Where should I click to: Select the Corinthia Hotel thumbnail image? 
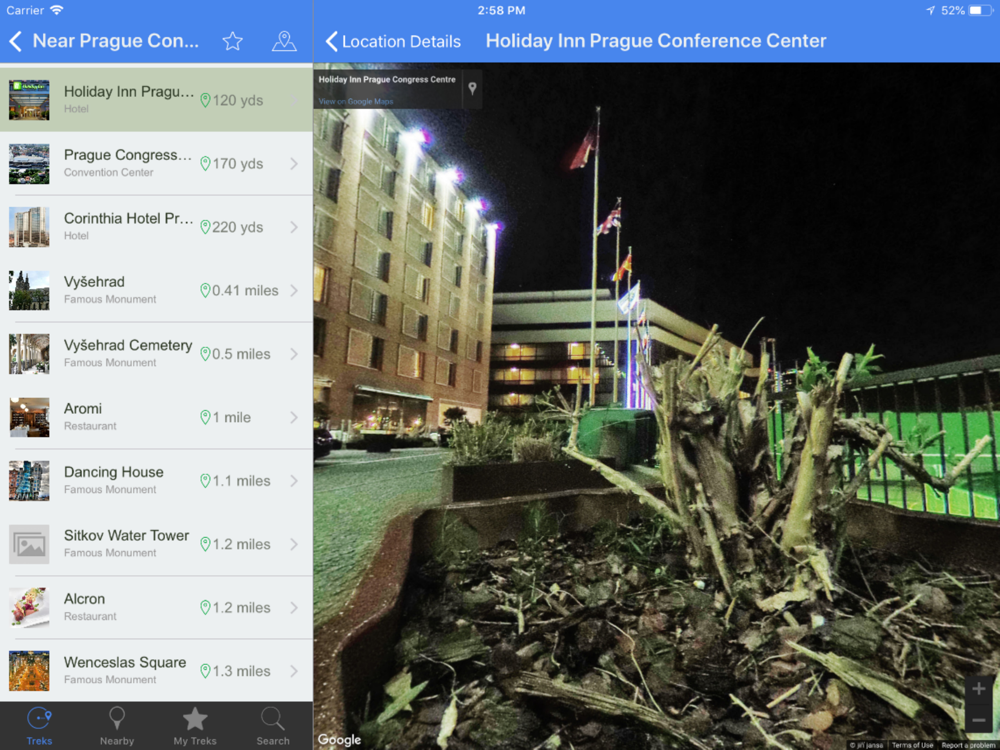point(29,227)
